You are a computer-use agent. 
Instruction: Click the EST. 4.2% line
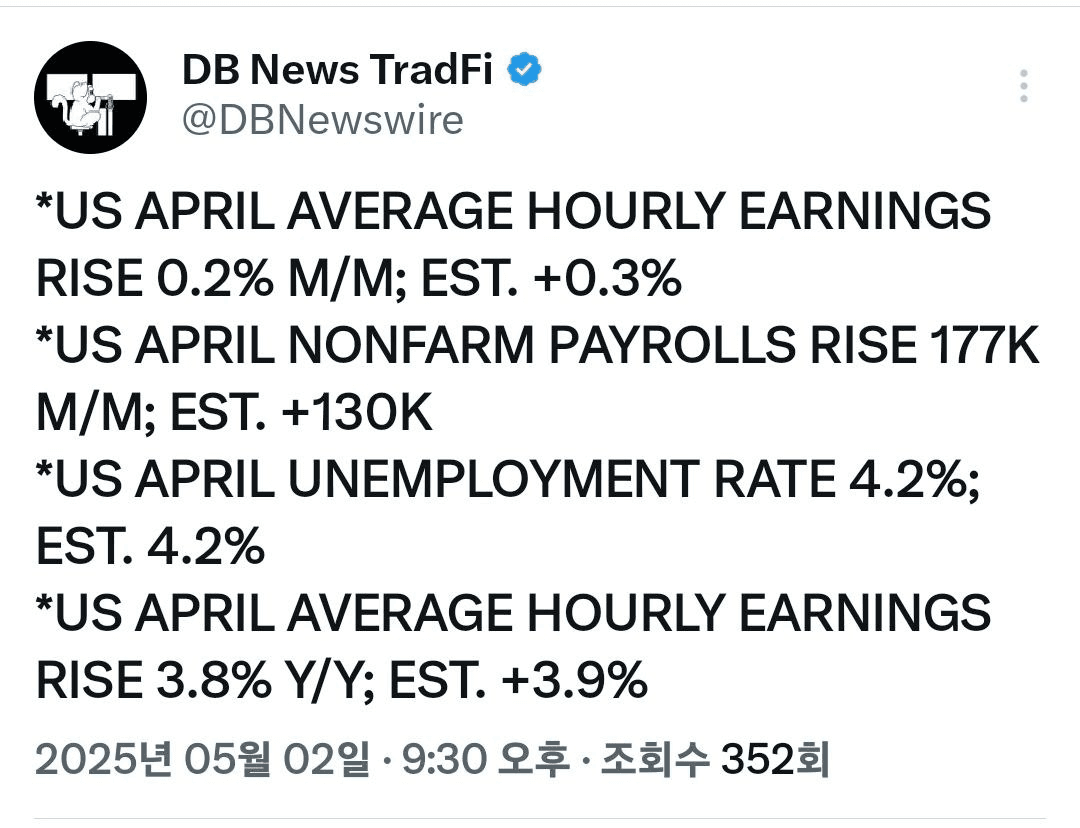(x=150, y=546)
